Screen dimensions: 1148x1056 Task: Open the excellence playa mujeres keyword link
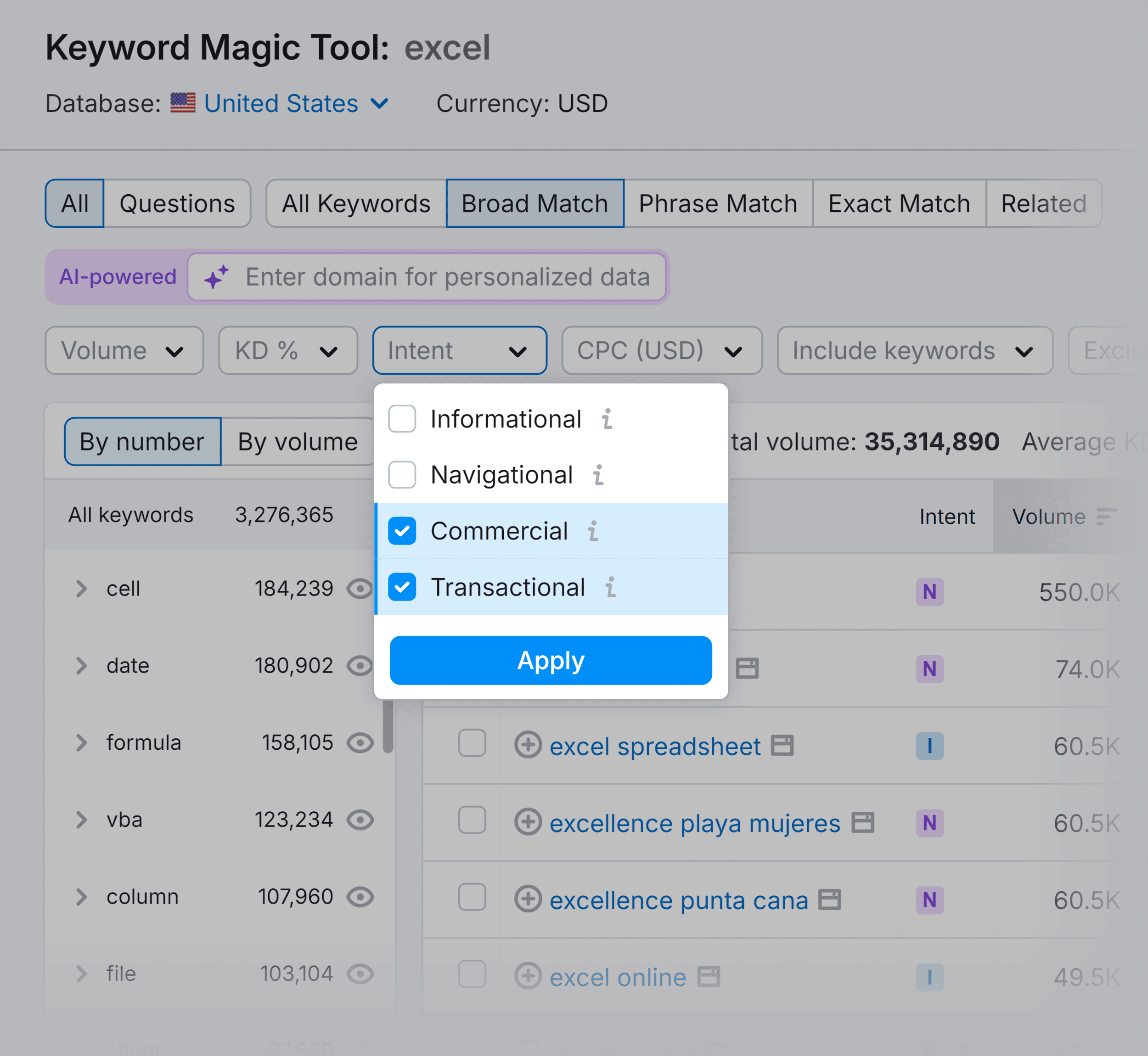click(695, 823)
